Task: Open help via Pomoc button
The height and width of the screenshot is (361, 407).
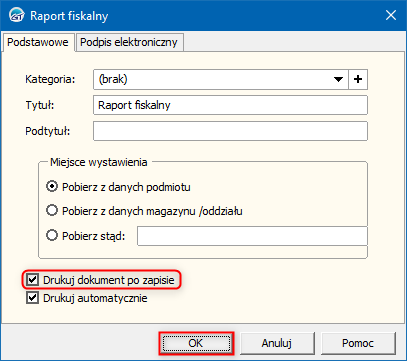Action: click(358, 343)
